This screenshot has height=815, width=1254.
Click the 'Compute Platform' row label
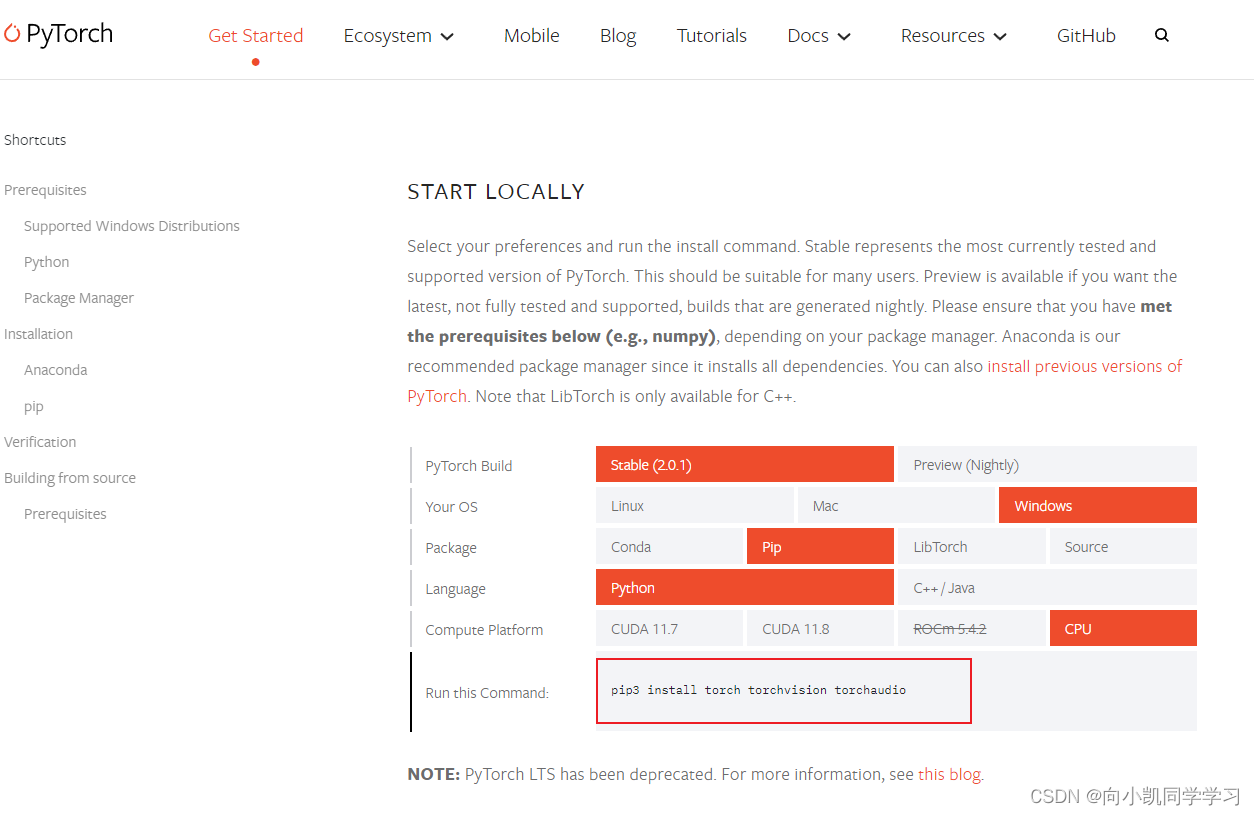(484, 630)
